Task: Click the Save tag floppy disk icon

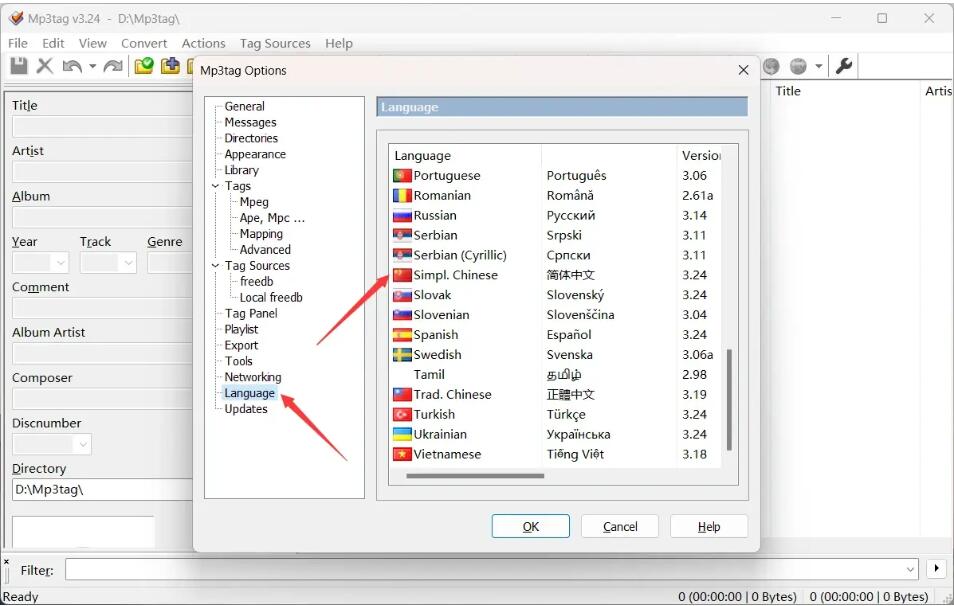Action: point(19,66)
